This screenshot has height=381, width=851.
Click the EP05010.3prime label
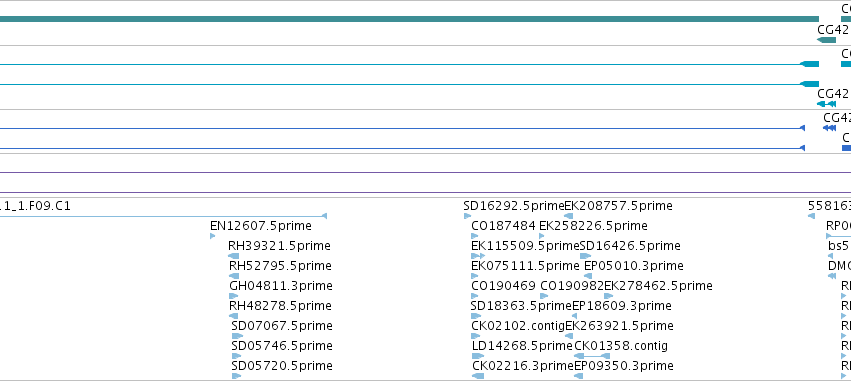point(633,266)
